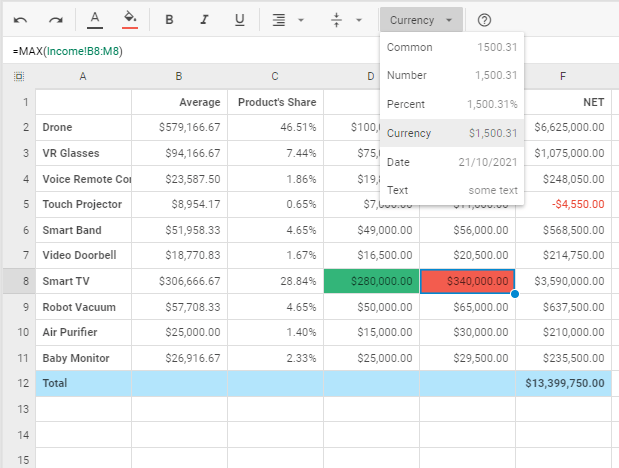Click row 12 header

(x=19, y=383)
